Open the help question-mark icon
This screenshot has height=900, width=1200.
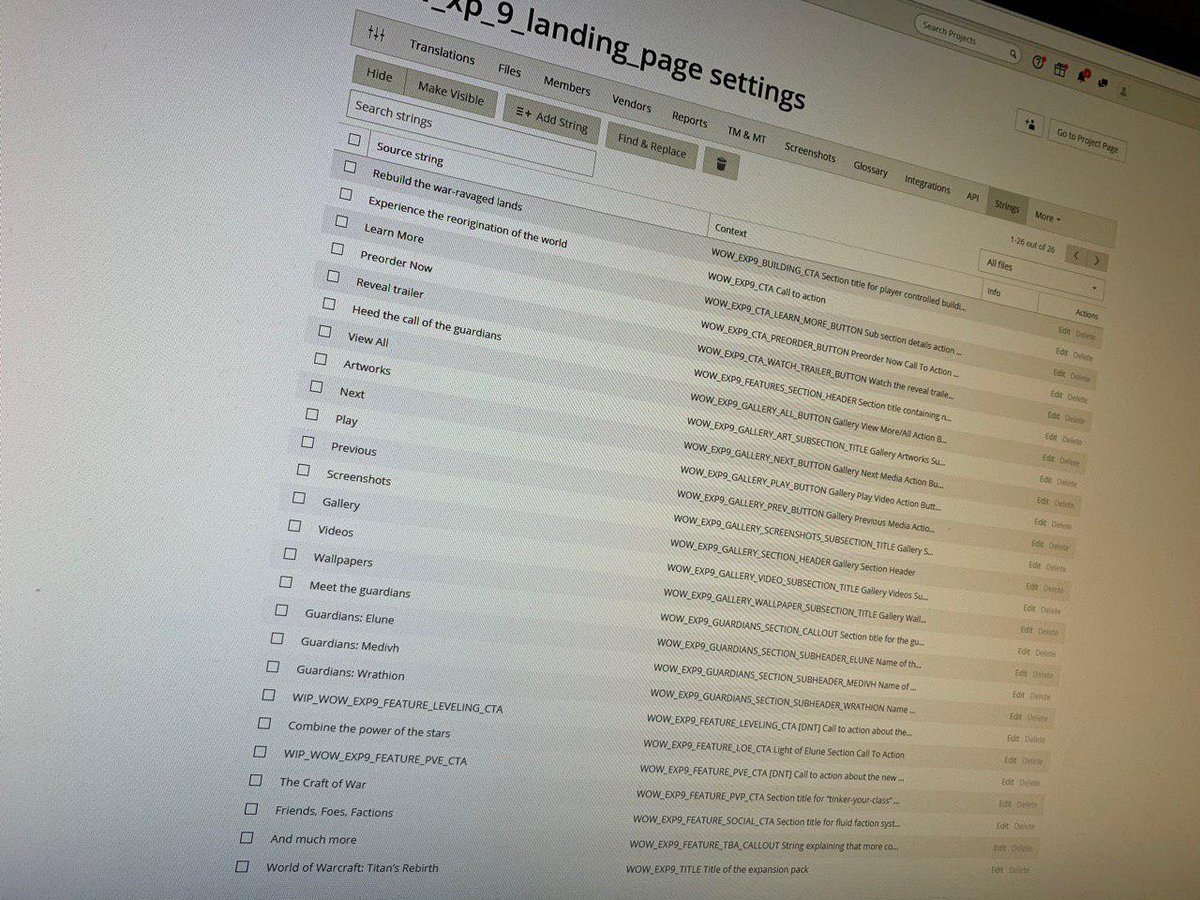tap(1038, 61)
